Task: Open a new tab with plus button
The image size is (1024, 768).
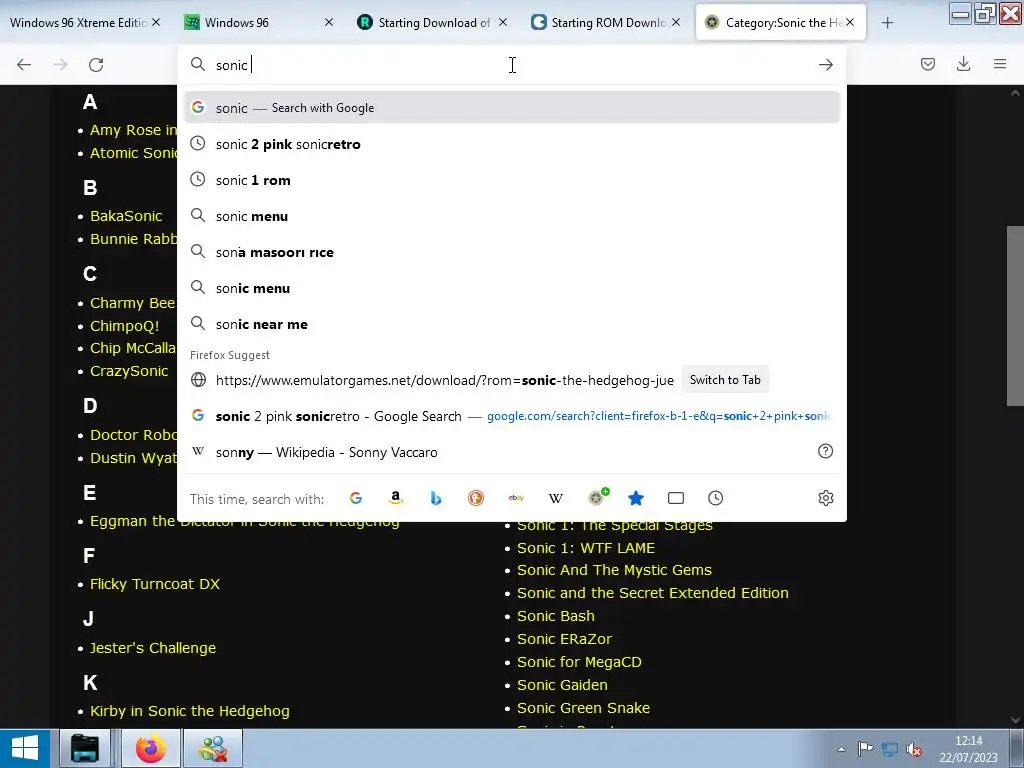Action: click(x=887, y=23)
